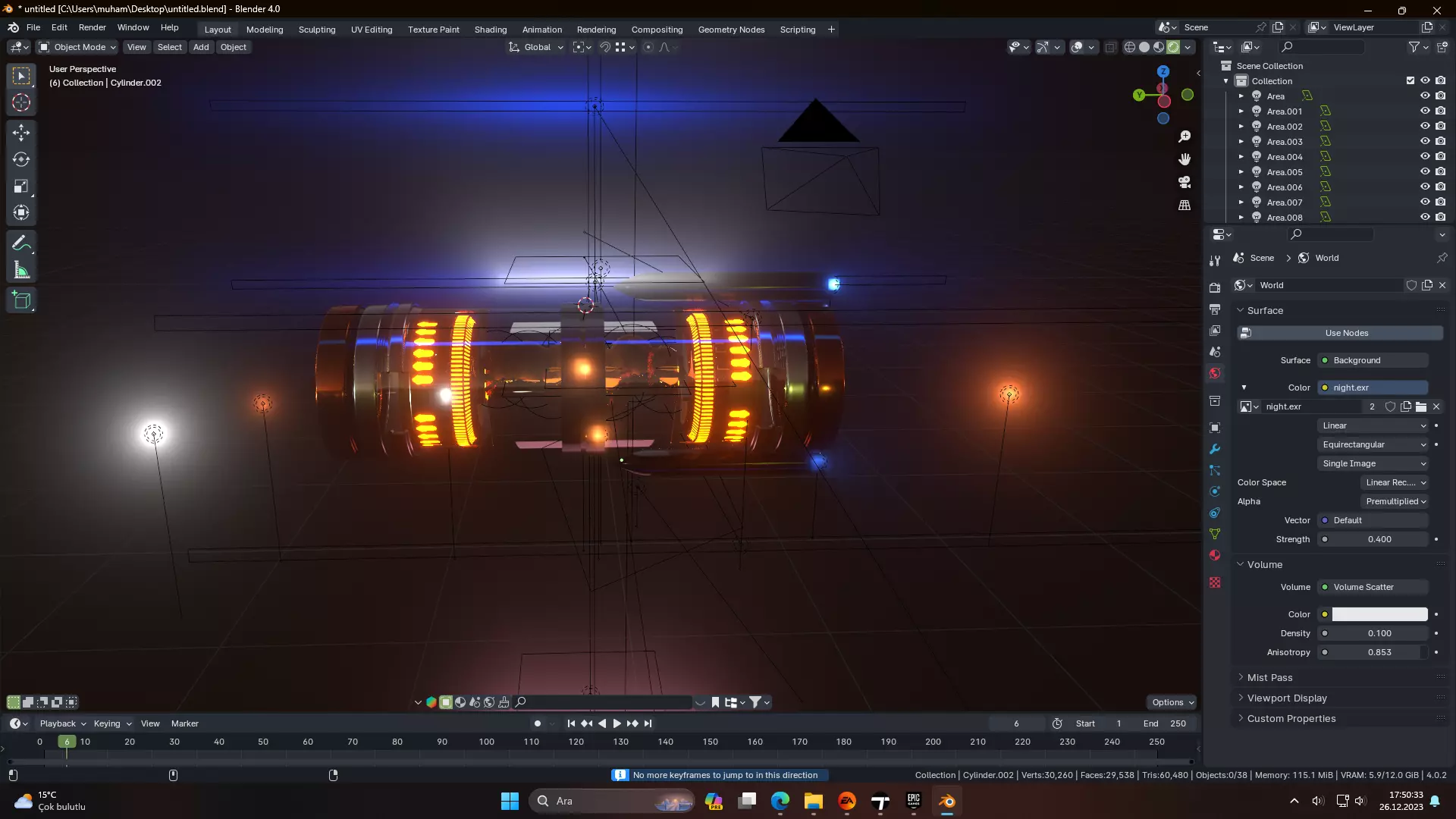Open the Object Mode dropdown
Screen dimensions: 1456x819
point(78,47)
